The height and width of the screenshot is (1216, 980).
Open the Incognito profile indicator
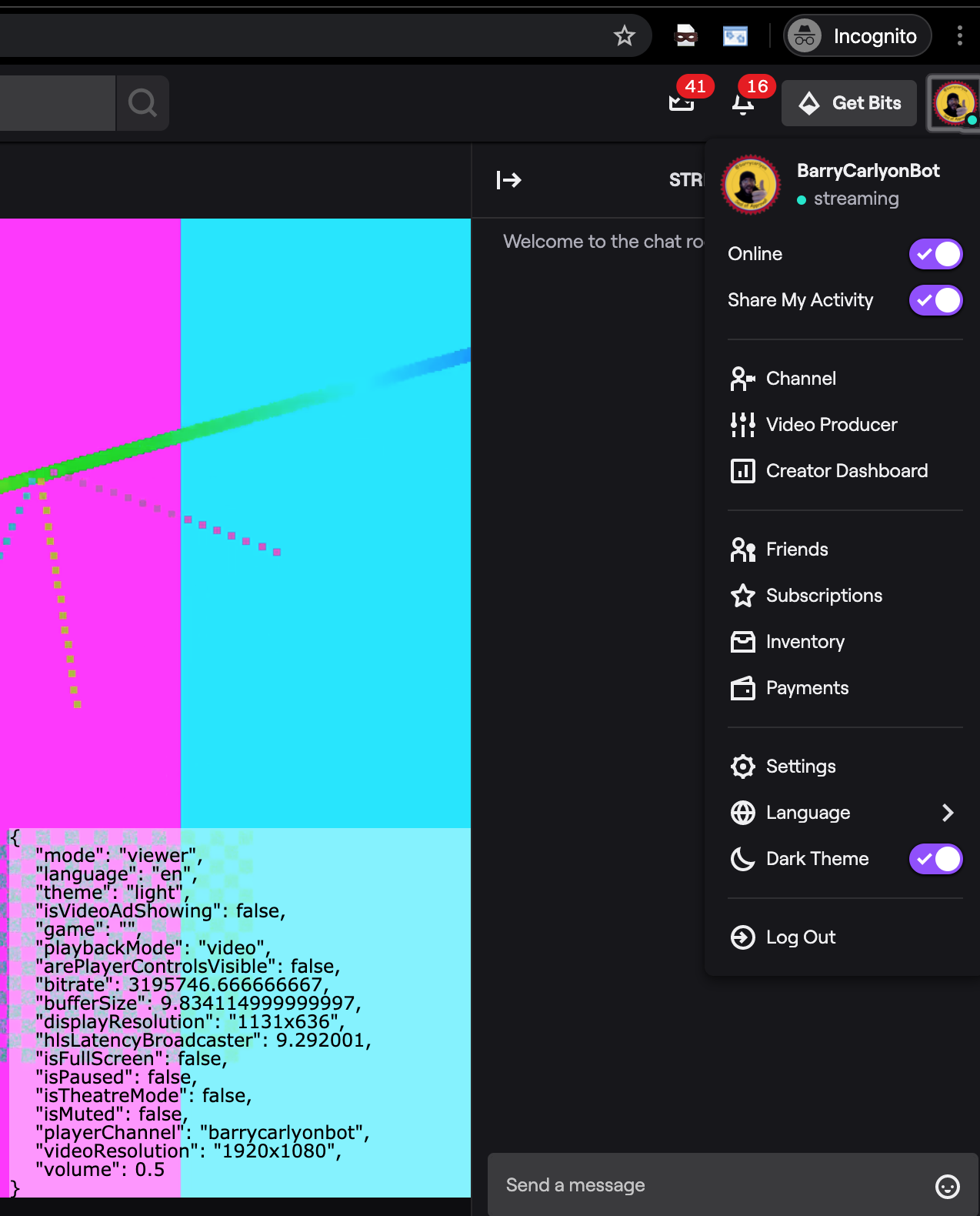click(x=858, y=35)
